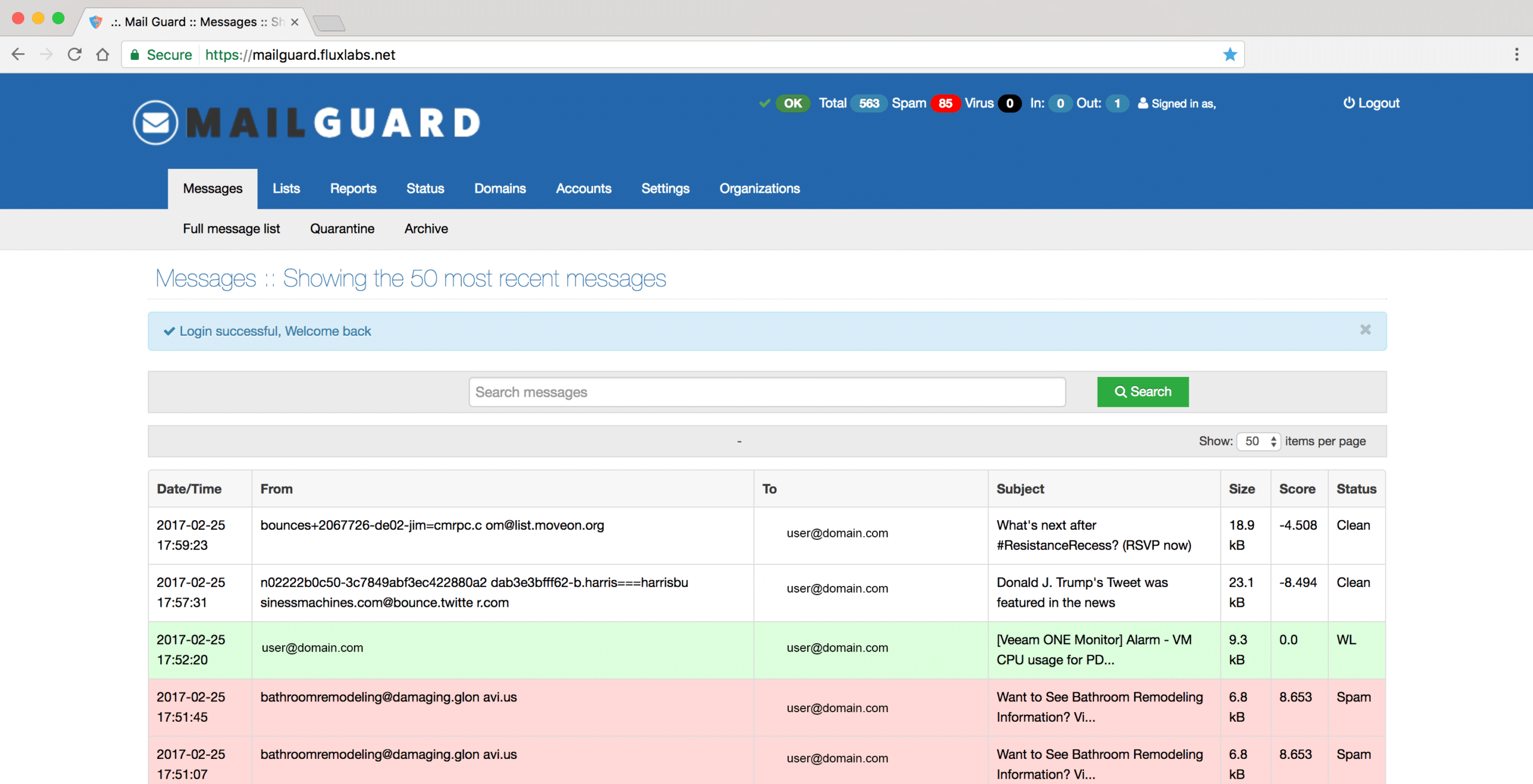The width and height of the screenshot is (1533, 784).
Task: Open the Quarantine sub-menu item
Action: pos(343,229)
